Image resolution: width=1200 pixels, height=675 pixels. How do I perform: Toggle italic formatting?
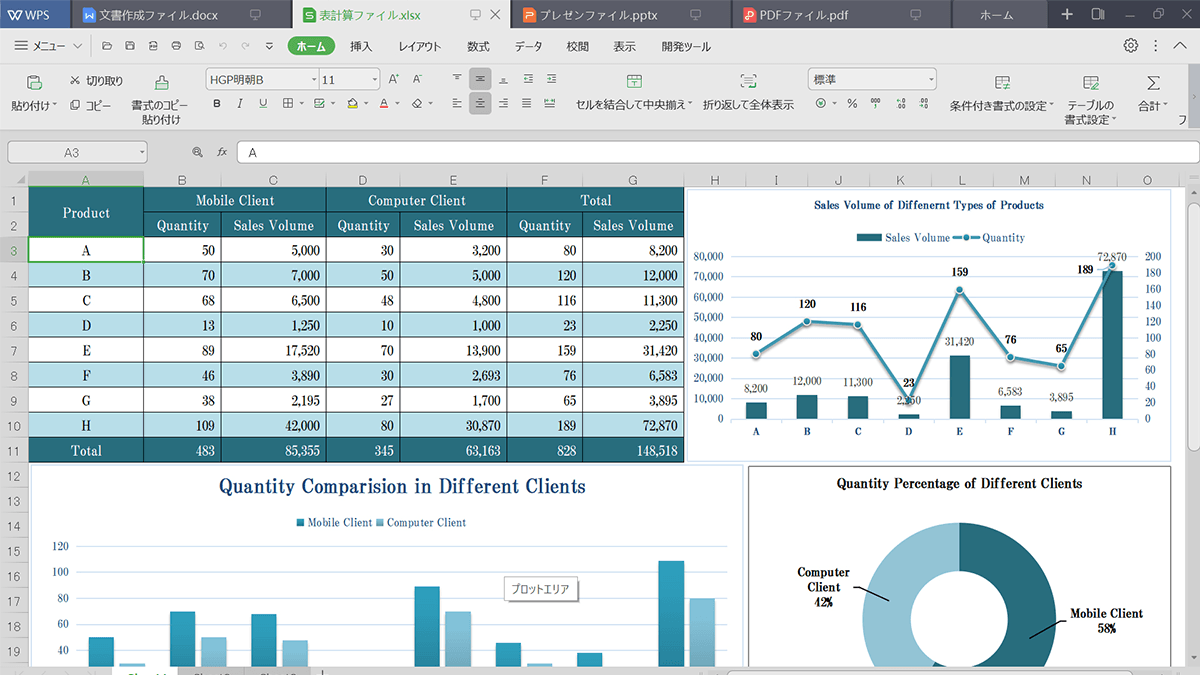tap(240, 103)
